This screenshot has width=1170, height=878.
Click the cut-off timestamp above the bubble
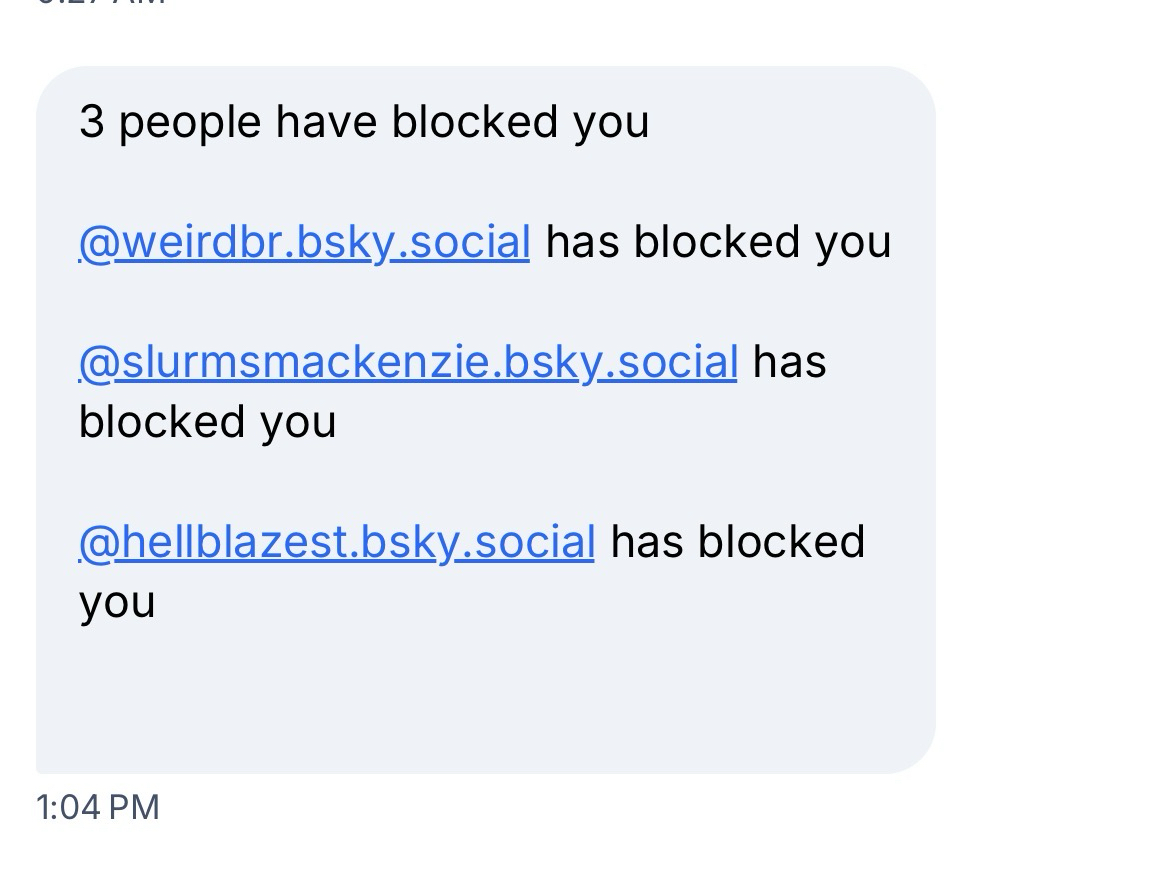click(x=100, y=3)
